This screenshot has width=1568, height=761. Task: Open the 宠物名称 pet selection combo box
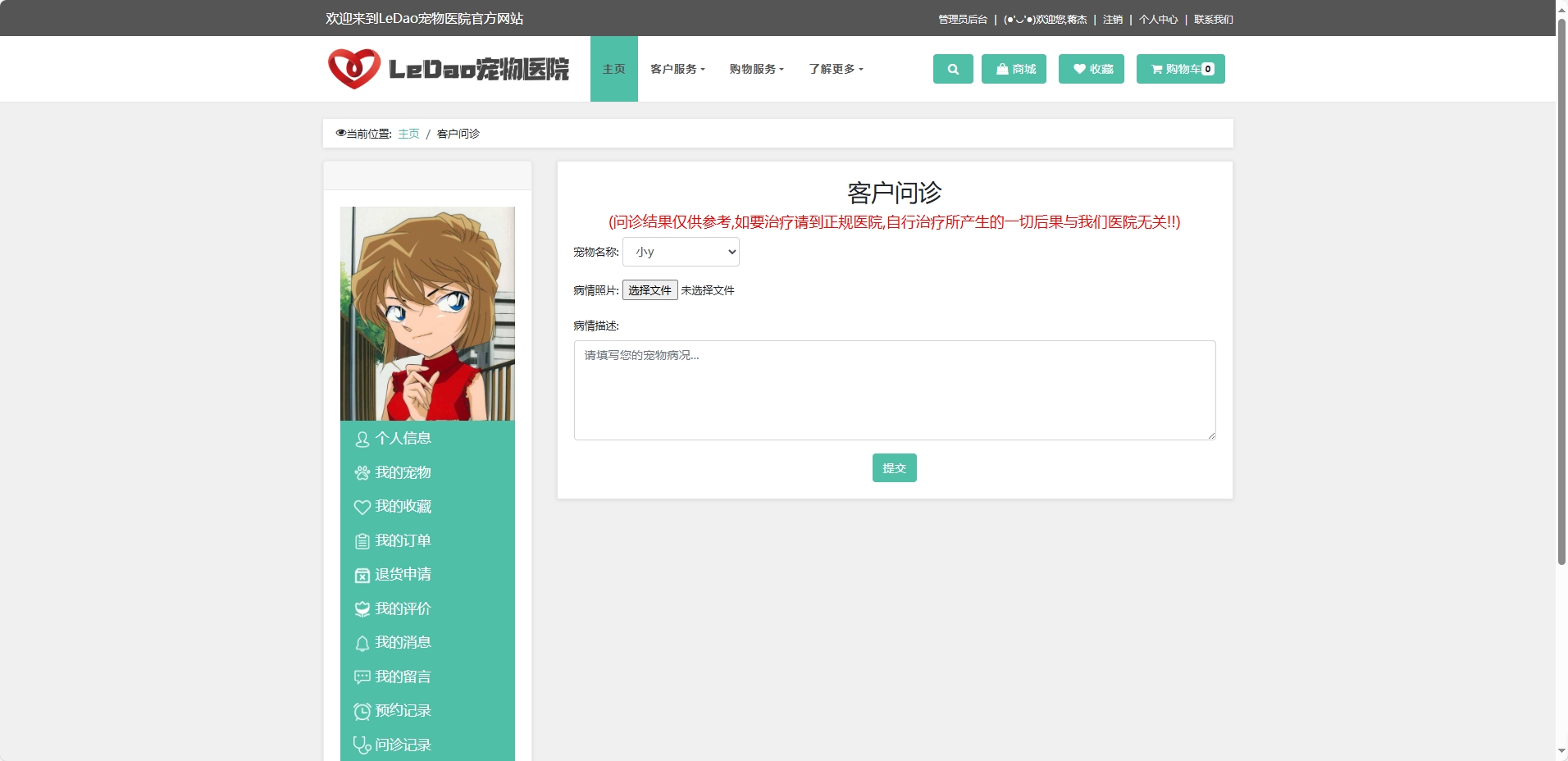(681, 252)
